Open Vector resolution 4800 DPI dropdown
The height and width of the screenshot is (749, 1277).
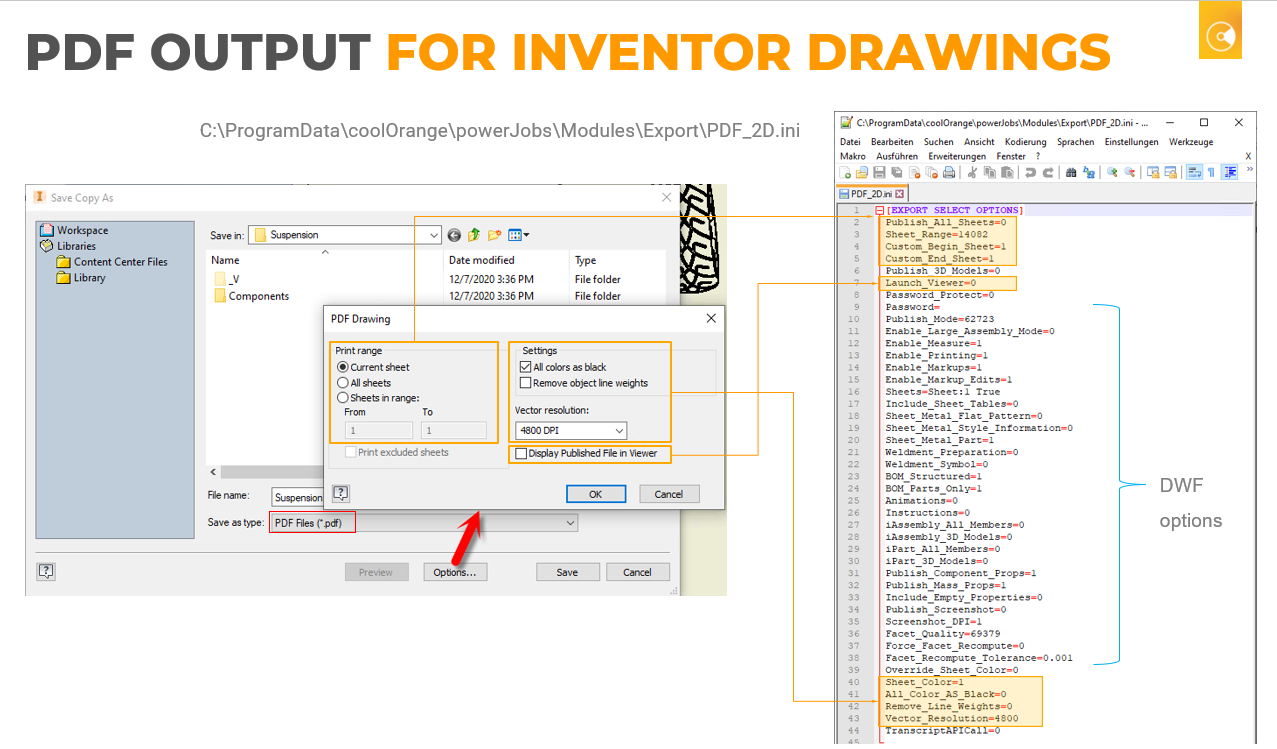571,431
